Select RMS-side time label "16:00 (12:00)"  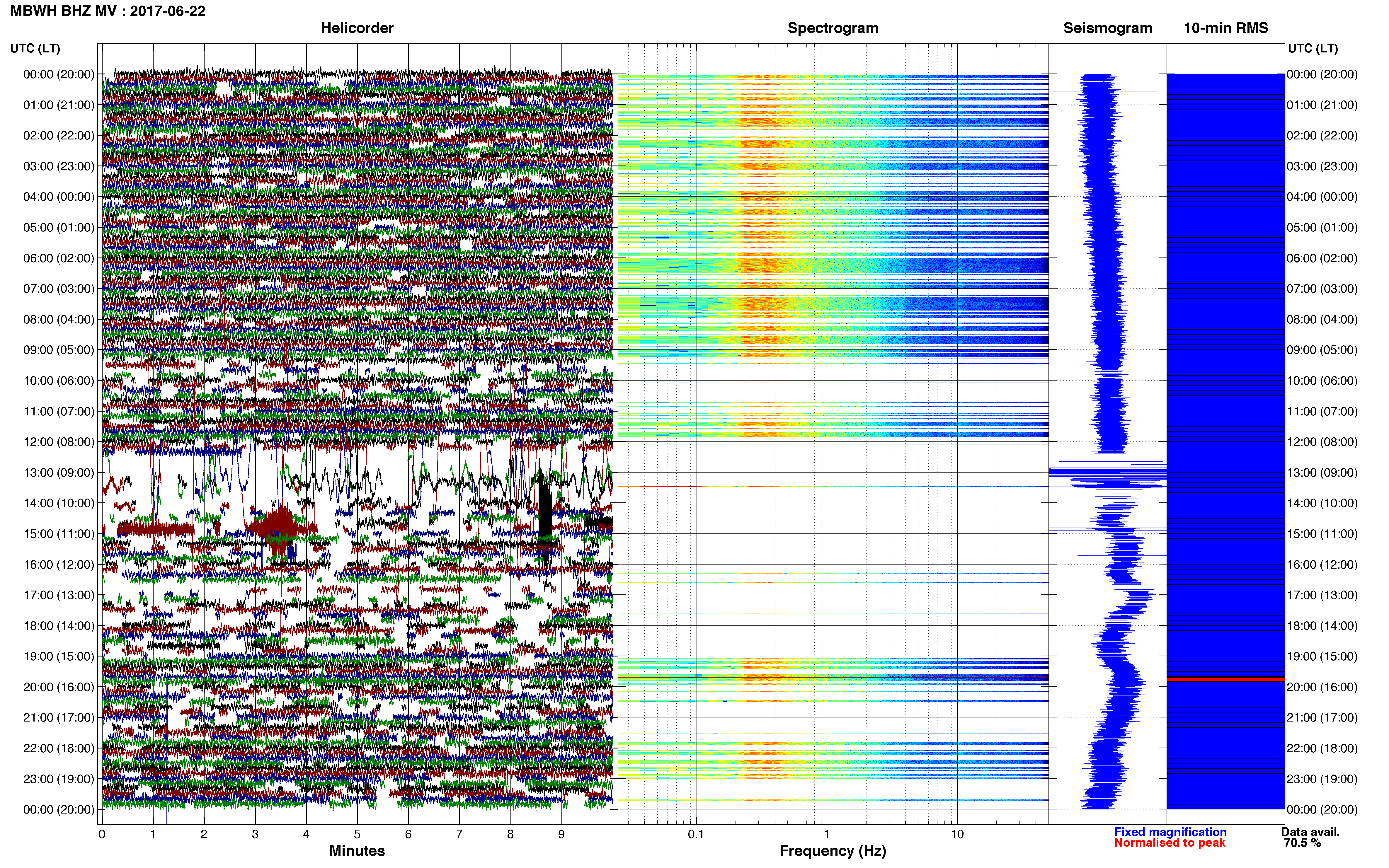pos(1322,565)
